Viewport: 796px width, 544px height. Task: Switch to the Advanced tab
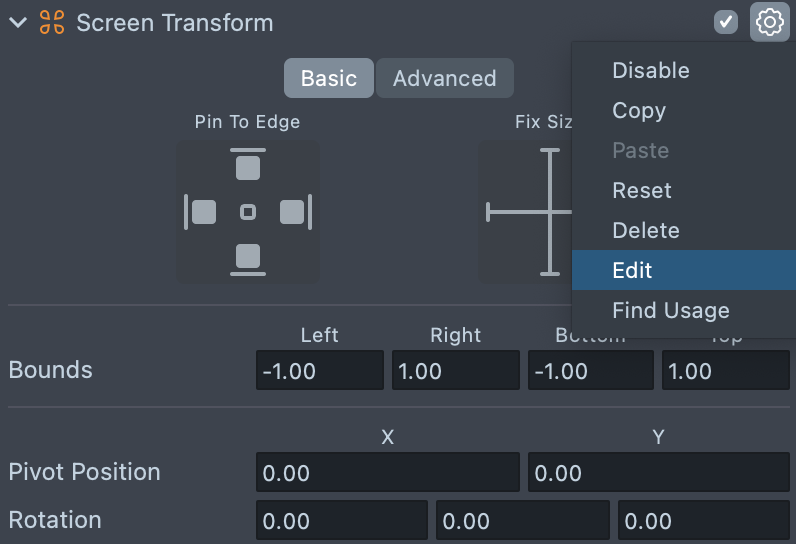click(x=444, y=78)
